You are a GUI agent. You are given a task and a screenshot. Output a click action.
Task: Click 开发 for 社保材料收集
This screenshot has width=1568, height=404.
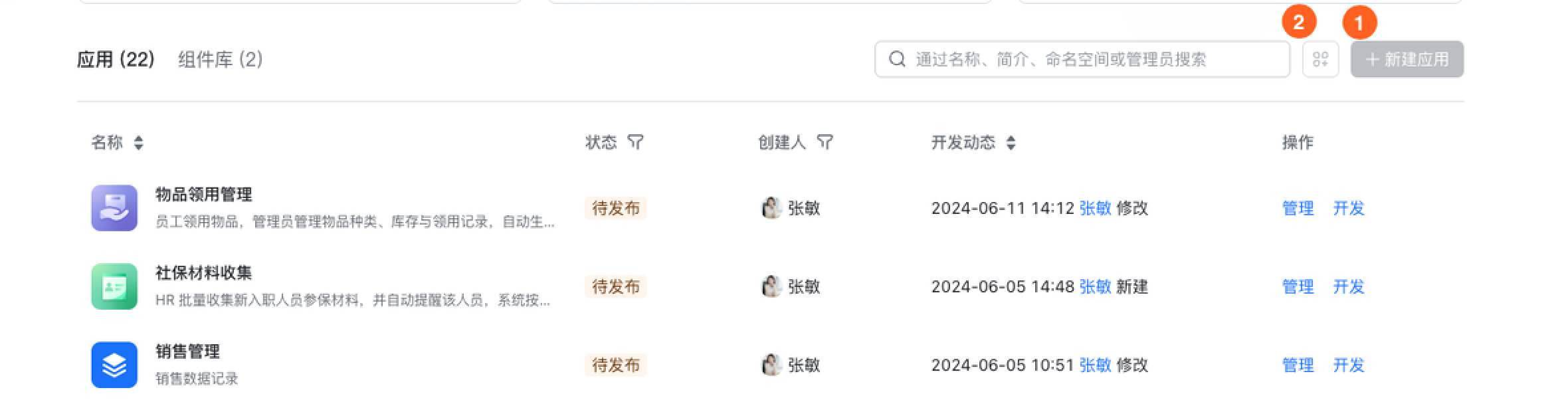(1349, 286)
